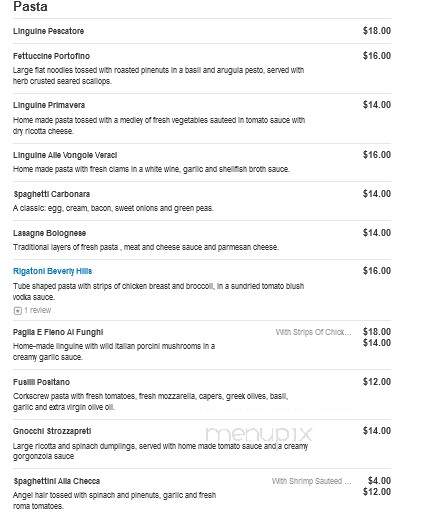438x517 pixels.
Task: Select the Lasagne Bolognese title
Action: coord(50,233)
